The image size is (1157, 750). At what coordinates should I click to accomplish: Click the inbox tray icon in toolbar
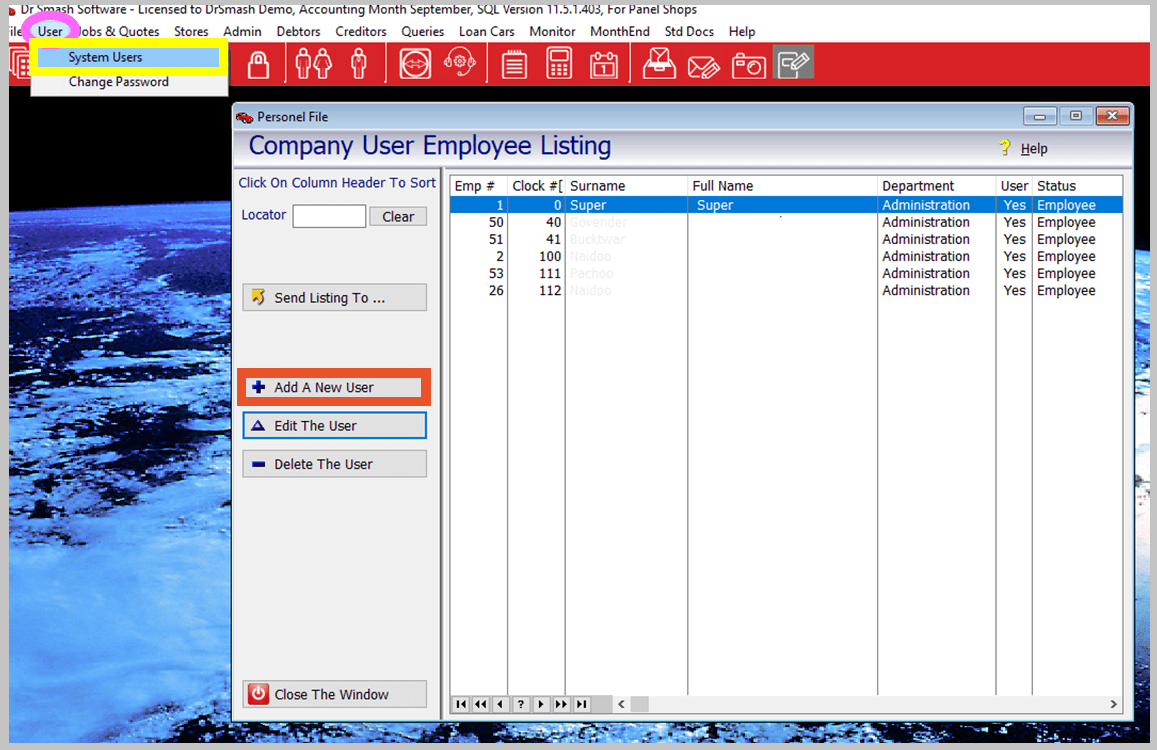click(x=659, y=63)
